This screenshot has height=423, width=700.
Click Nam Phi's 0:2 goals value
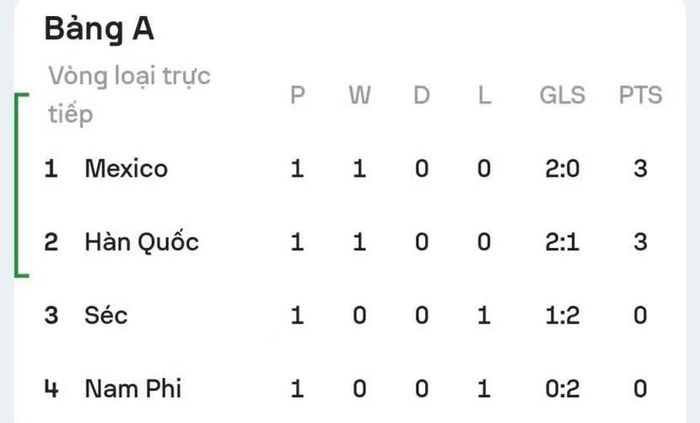coord(562,389)
